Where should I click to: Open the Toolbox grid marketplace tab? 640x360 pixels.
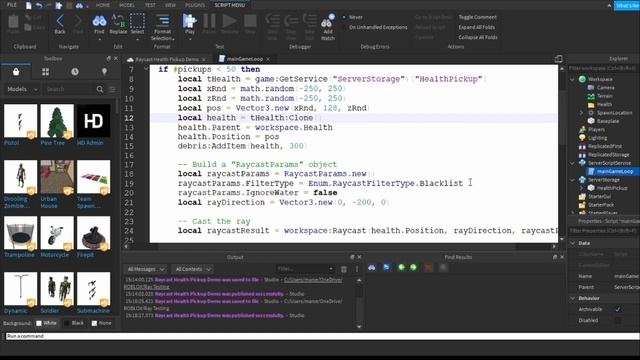(45, 72)
